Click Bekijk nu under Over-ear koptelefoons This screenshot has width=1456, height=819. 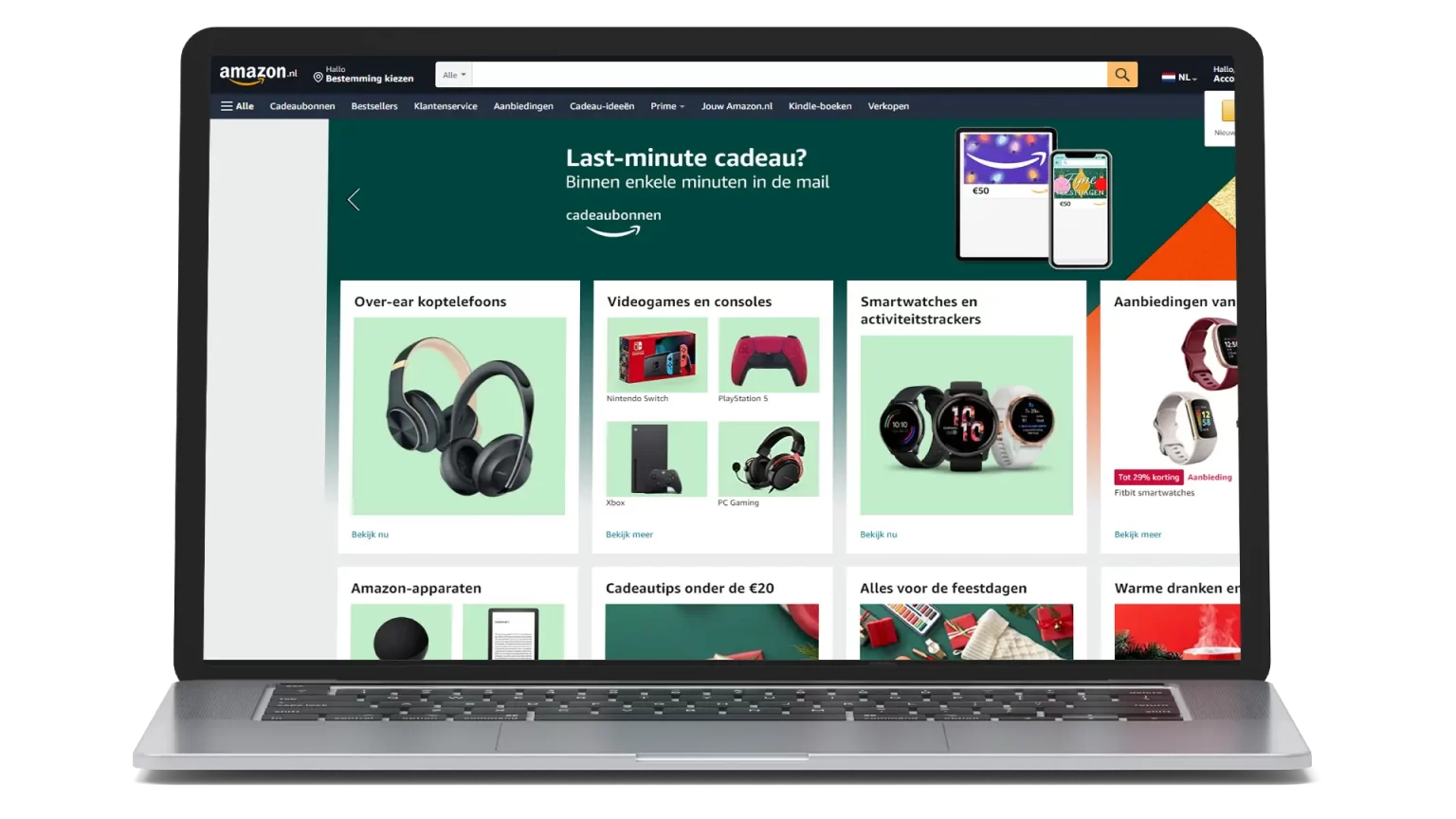click(x=370, y=535)
